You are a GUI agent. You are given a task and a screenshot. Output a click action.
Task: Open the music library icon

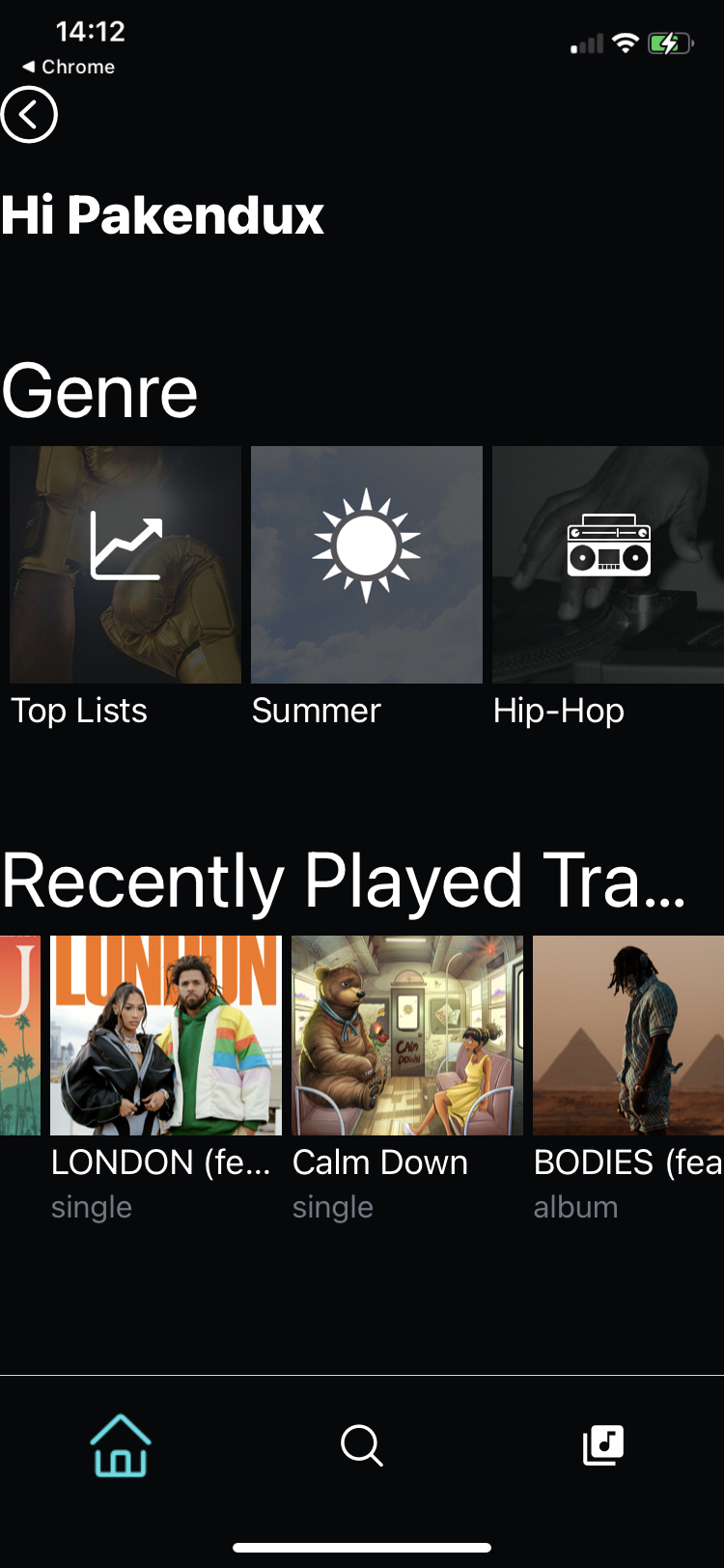(603, 1445)
